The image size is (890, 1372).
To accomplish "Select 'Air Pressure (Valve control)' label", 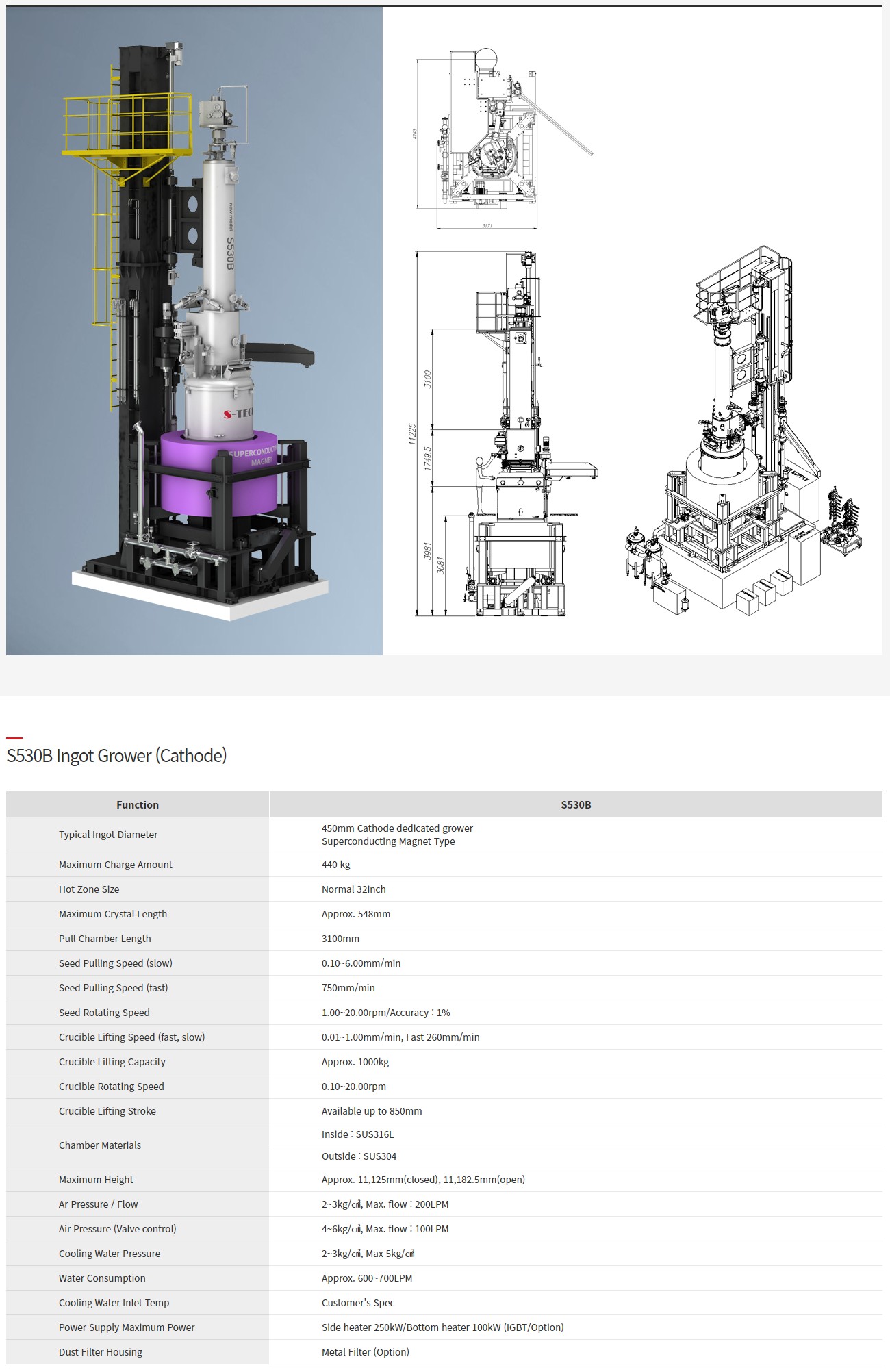I will click(118, 1229).
